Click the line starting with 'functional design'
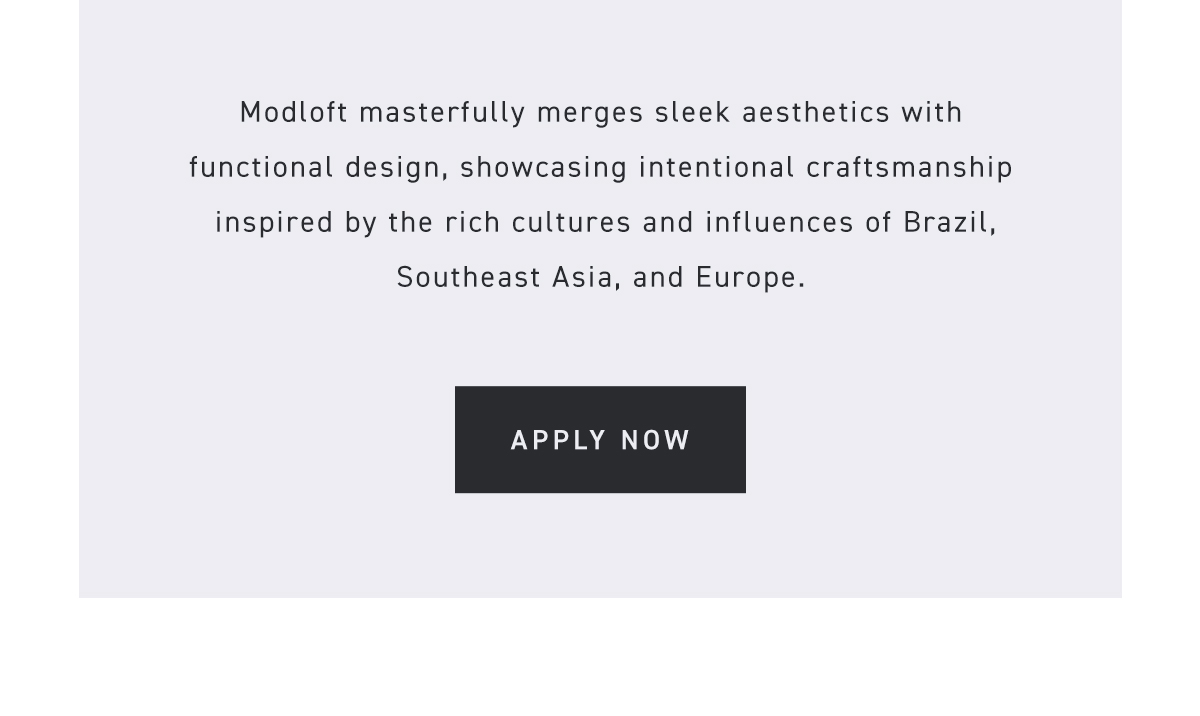The width and height of the screenshot is (1200, 716). tap(601, 168)
